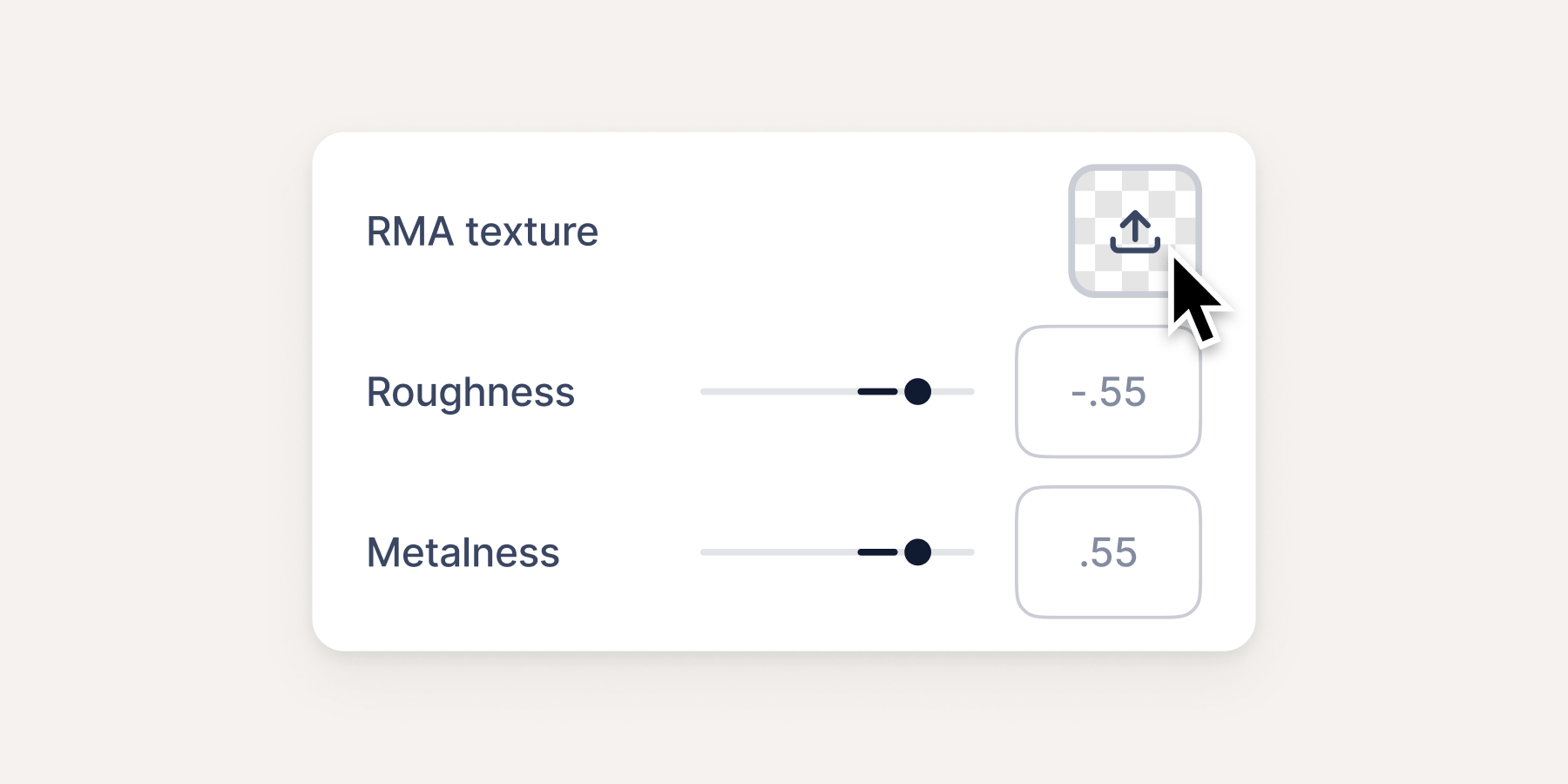Focus the Metalness value field showing .55

pyautogui.click(x=1108, y=552)
